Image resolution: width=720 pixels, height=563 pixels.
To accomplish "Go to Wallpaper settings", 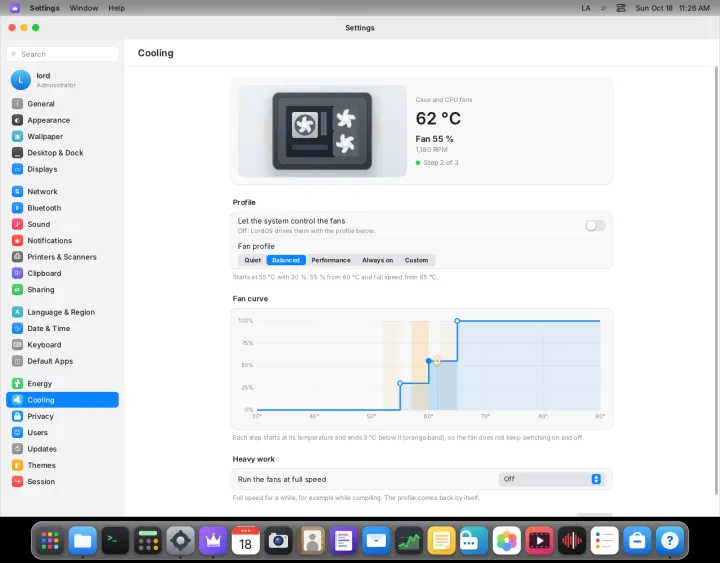I will point(62,136).
